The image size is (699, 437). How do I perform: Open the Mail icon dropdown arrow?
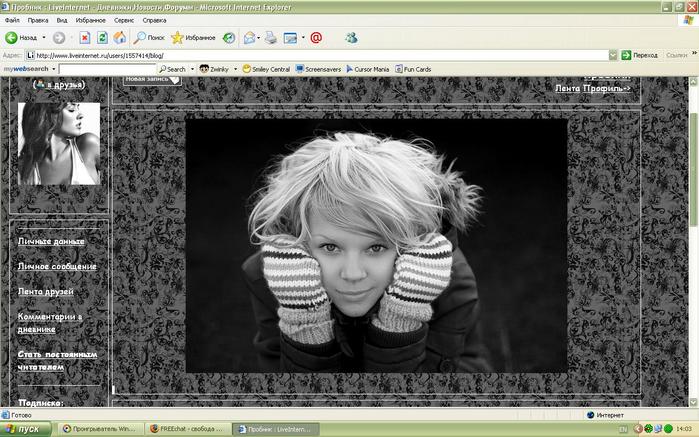coord(259,38)
